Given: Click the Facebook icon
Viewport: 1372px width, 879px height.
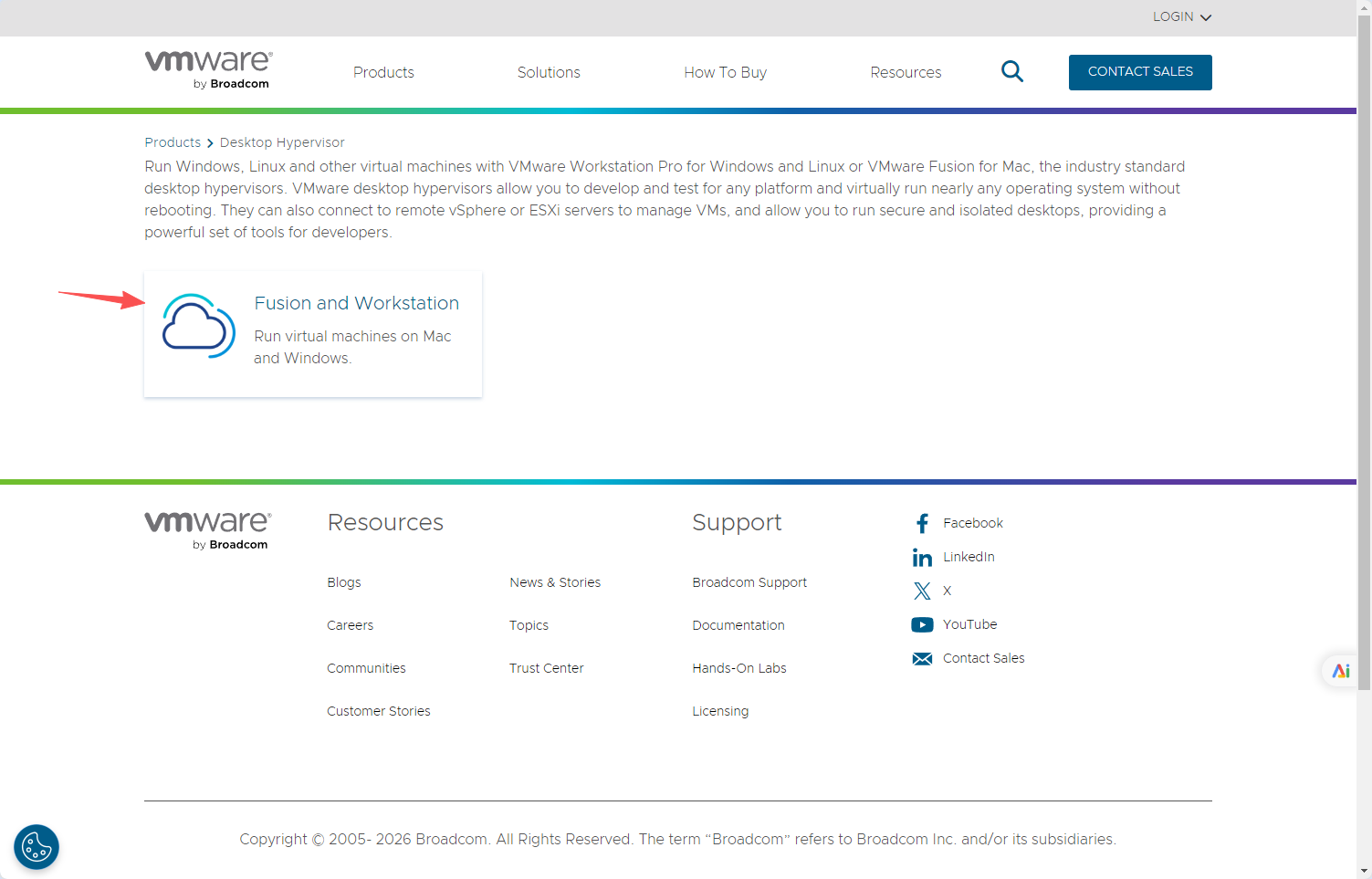Looking at the screenshot, I should tap(922, 523).
